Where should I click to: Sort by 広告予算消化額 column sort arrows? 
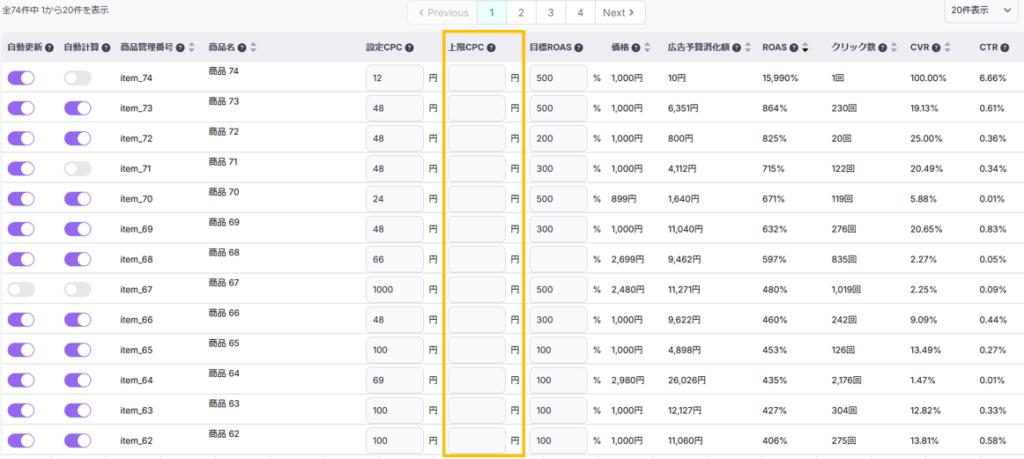746,48
